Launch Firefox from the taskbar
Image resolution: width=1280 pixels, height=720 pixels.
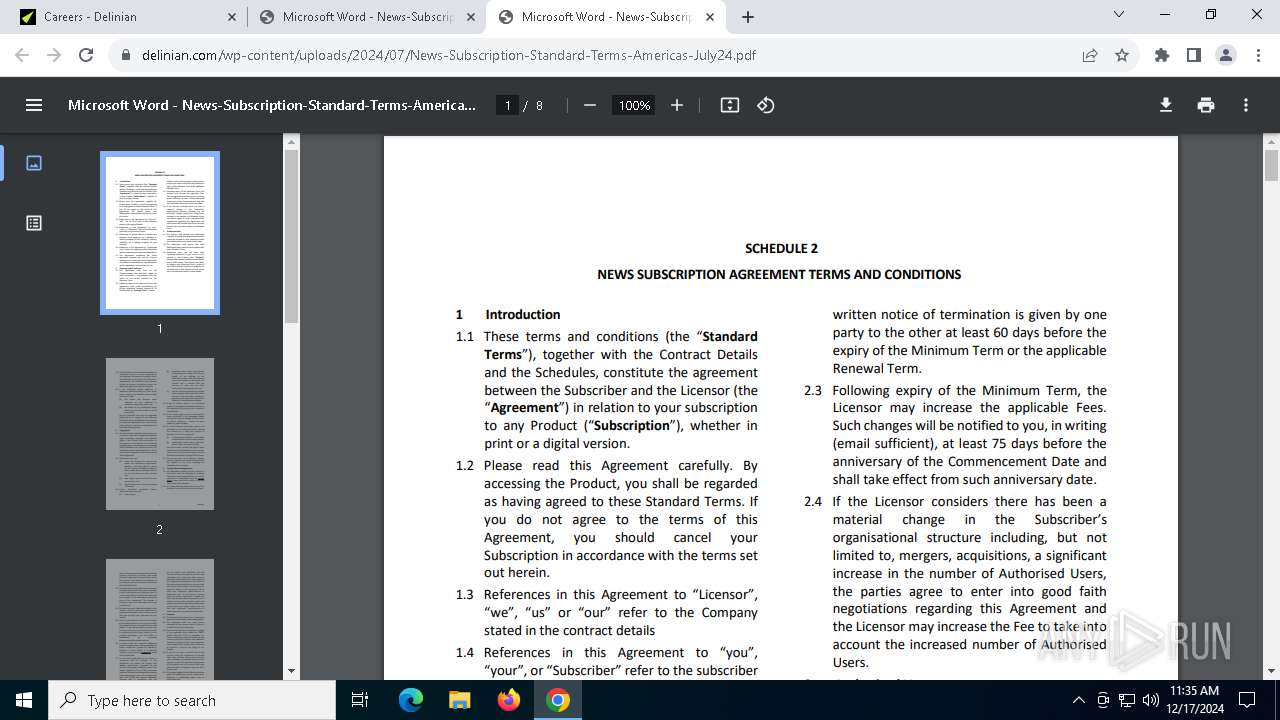(508, 700)
